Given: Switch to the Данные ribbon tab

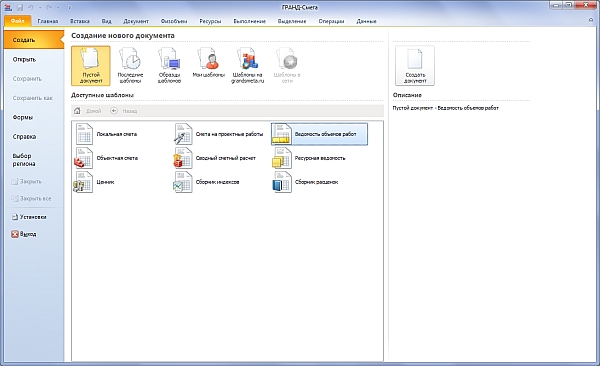Looking at the screenshot, I should pyautogui.click(x=367, y=21).
